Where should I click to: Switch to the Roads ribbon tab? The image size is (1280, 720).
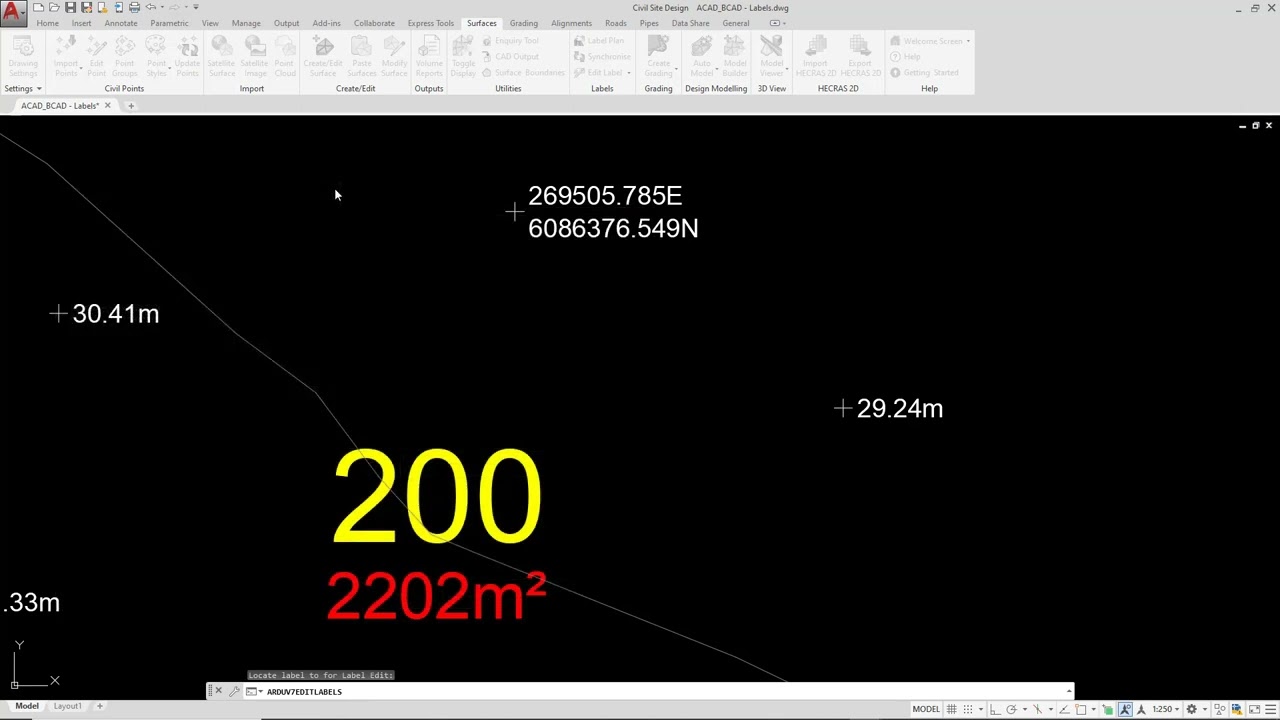[616, 23]
